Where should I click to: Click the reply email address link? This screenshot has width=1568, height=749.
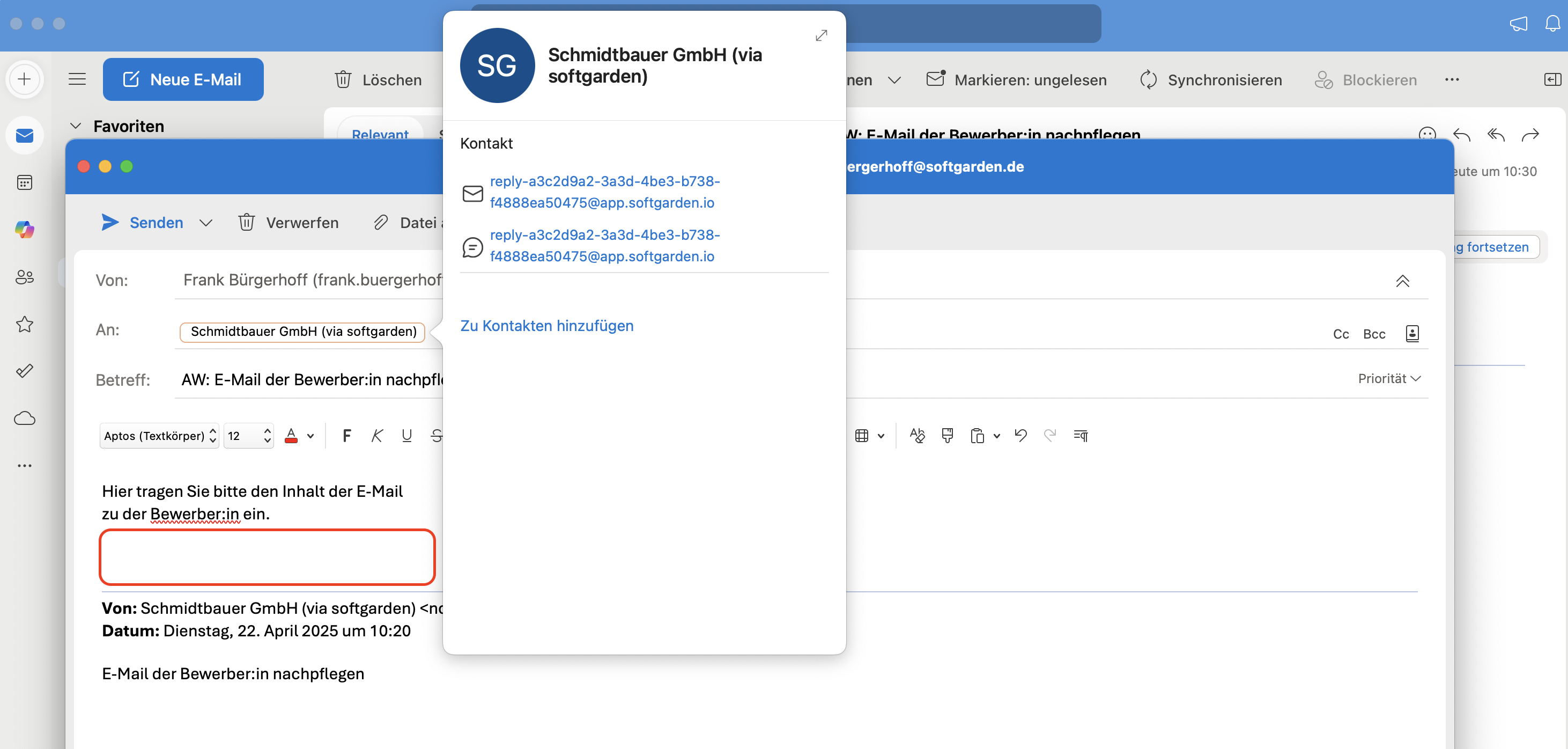pos(604,192)
